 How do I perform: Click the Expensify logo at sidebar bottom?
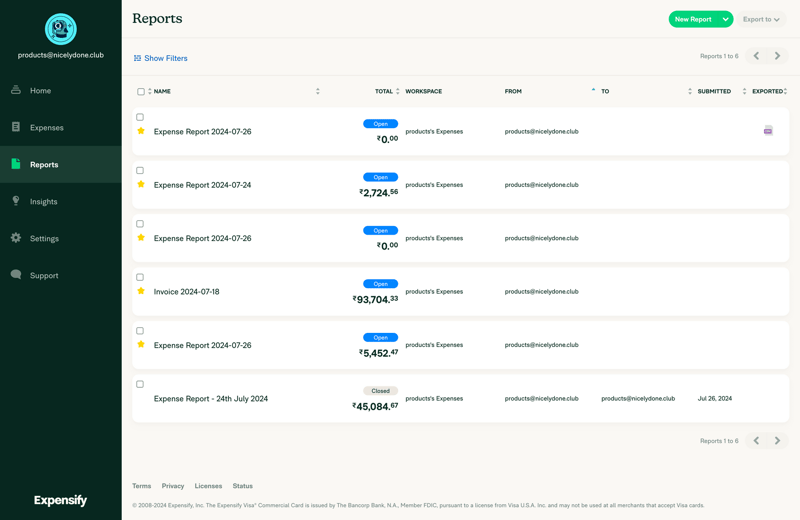(61, 500)
